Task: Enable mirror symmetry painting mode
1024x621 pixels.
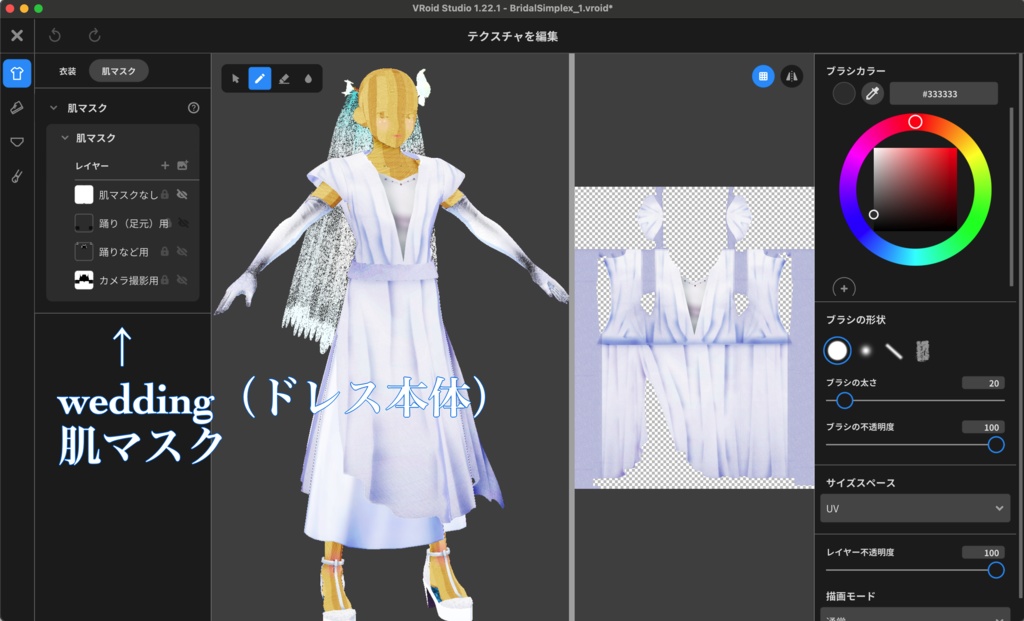Action: [792, 76]
